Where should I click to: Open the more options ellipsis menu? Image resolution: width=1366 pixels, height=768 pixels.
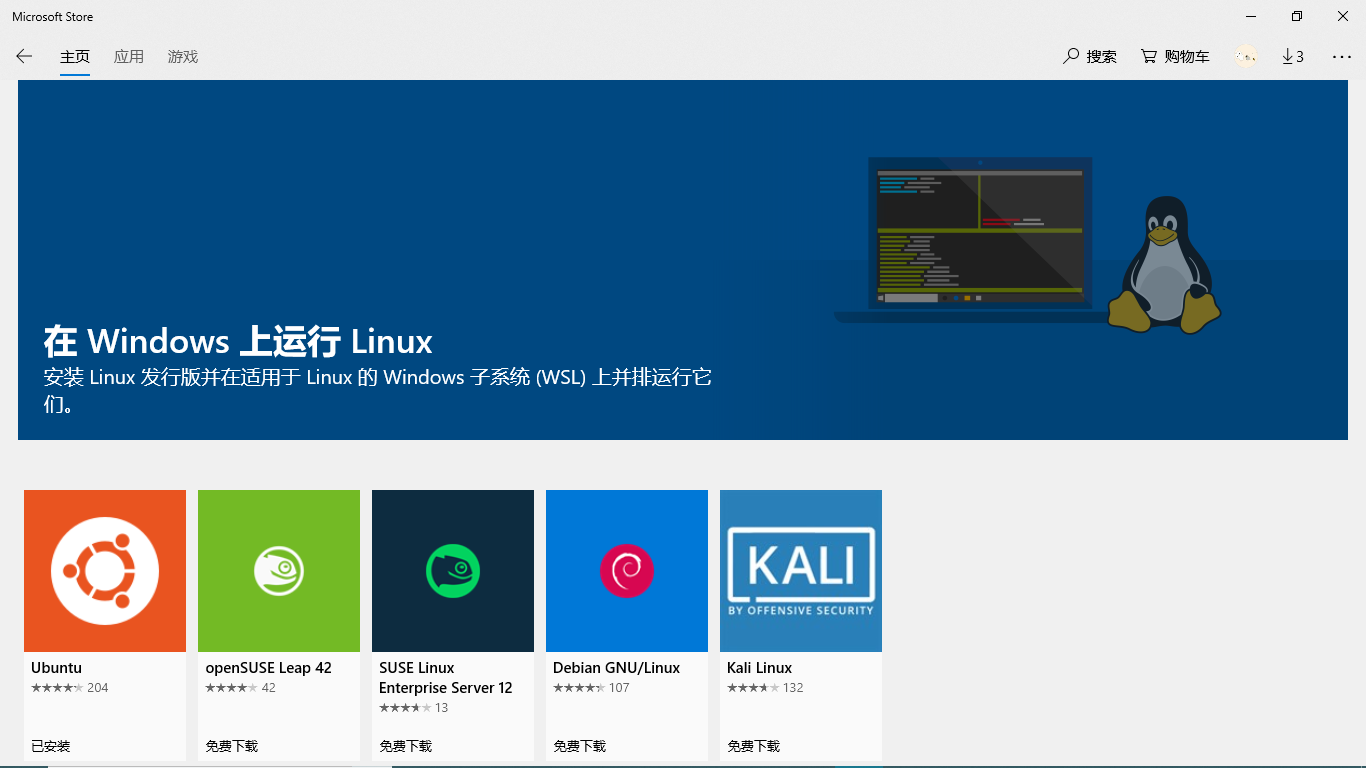coord(1342,57)
